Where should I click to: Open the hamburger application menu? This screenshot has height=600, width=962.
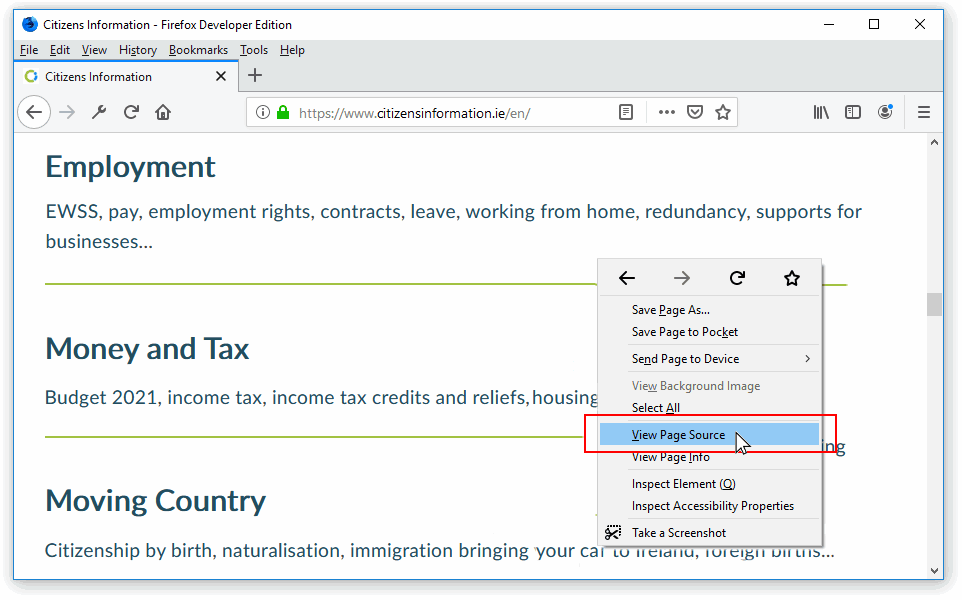click(924, 112)
